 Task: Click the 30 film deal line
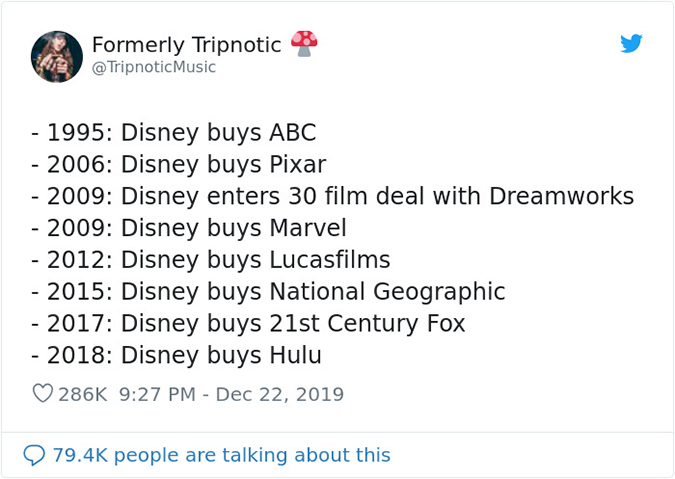(333, 196)
